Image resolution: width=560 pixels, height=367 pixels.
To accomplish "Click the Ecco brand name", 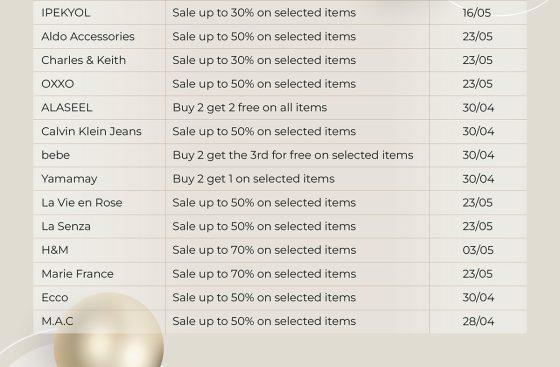I will 55,298.
